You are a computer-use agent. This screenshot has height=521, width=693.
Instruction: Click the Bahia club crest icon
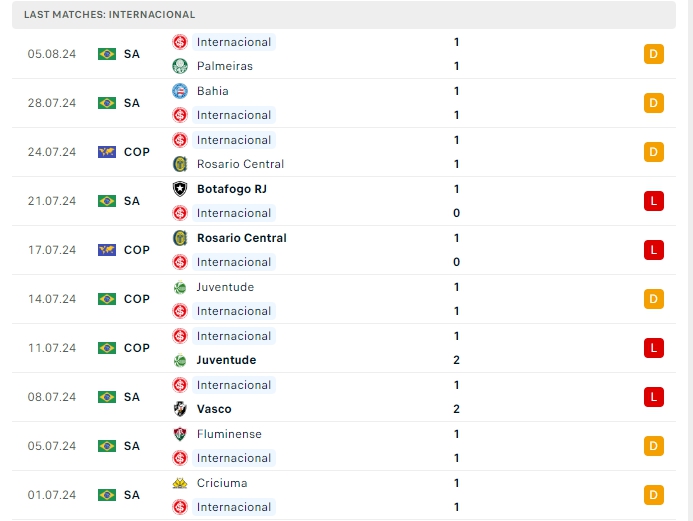coord(180,91)
